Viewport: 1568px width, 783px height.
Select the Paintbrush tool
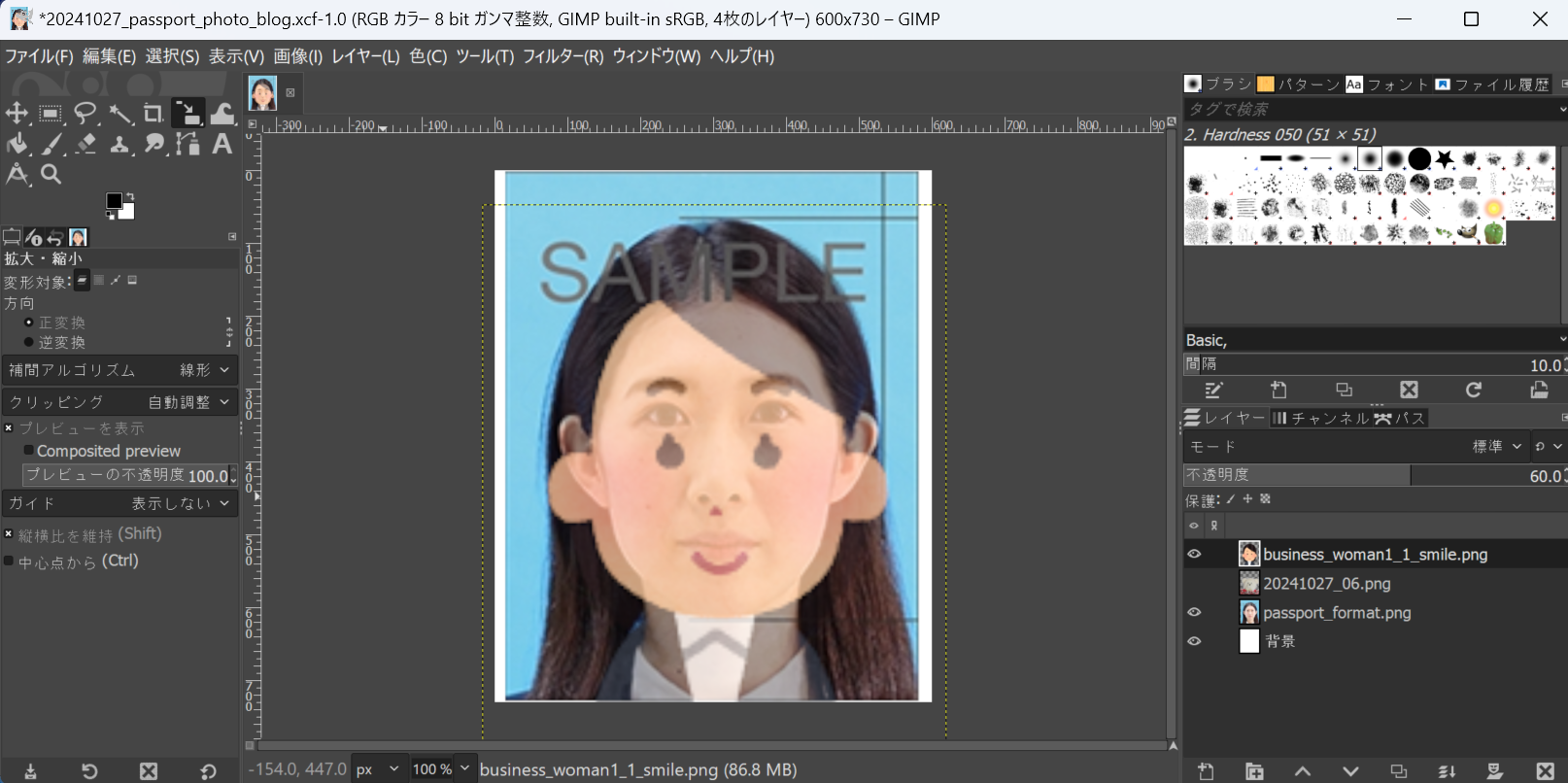(x=52, y=145)
